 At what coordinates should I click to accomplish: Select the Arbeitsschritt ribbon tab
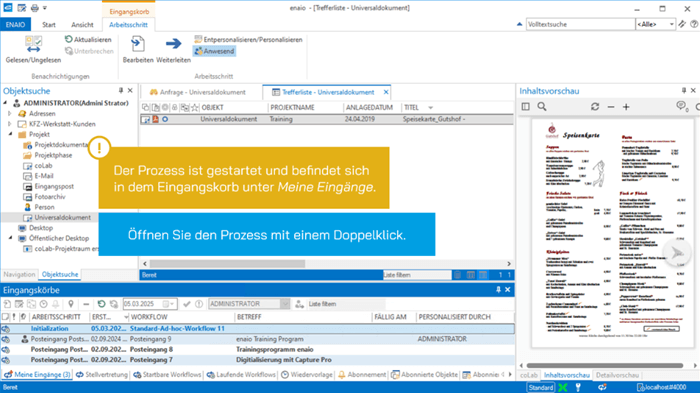tap(128, 25)
